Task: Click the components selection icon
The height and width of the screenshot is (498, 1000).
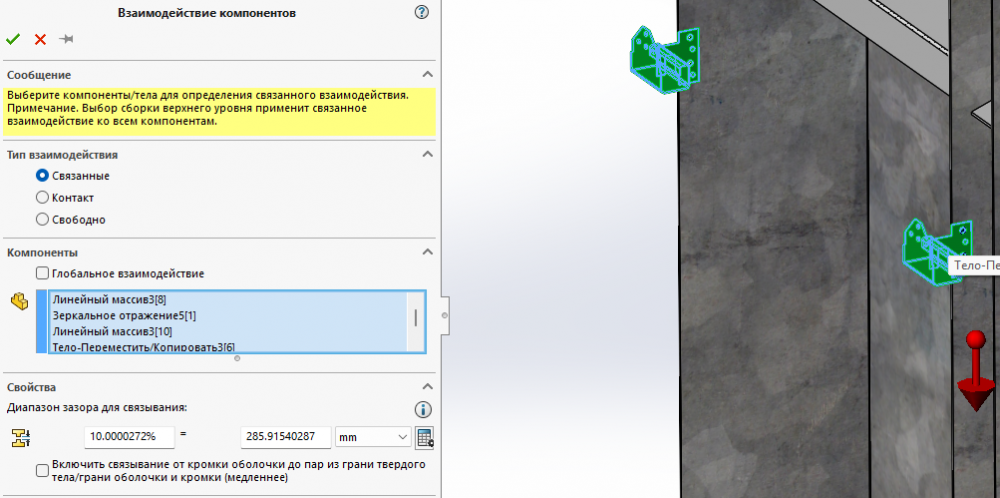Action: click(20, 301)
